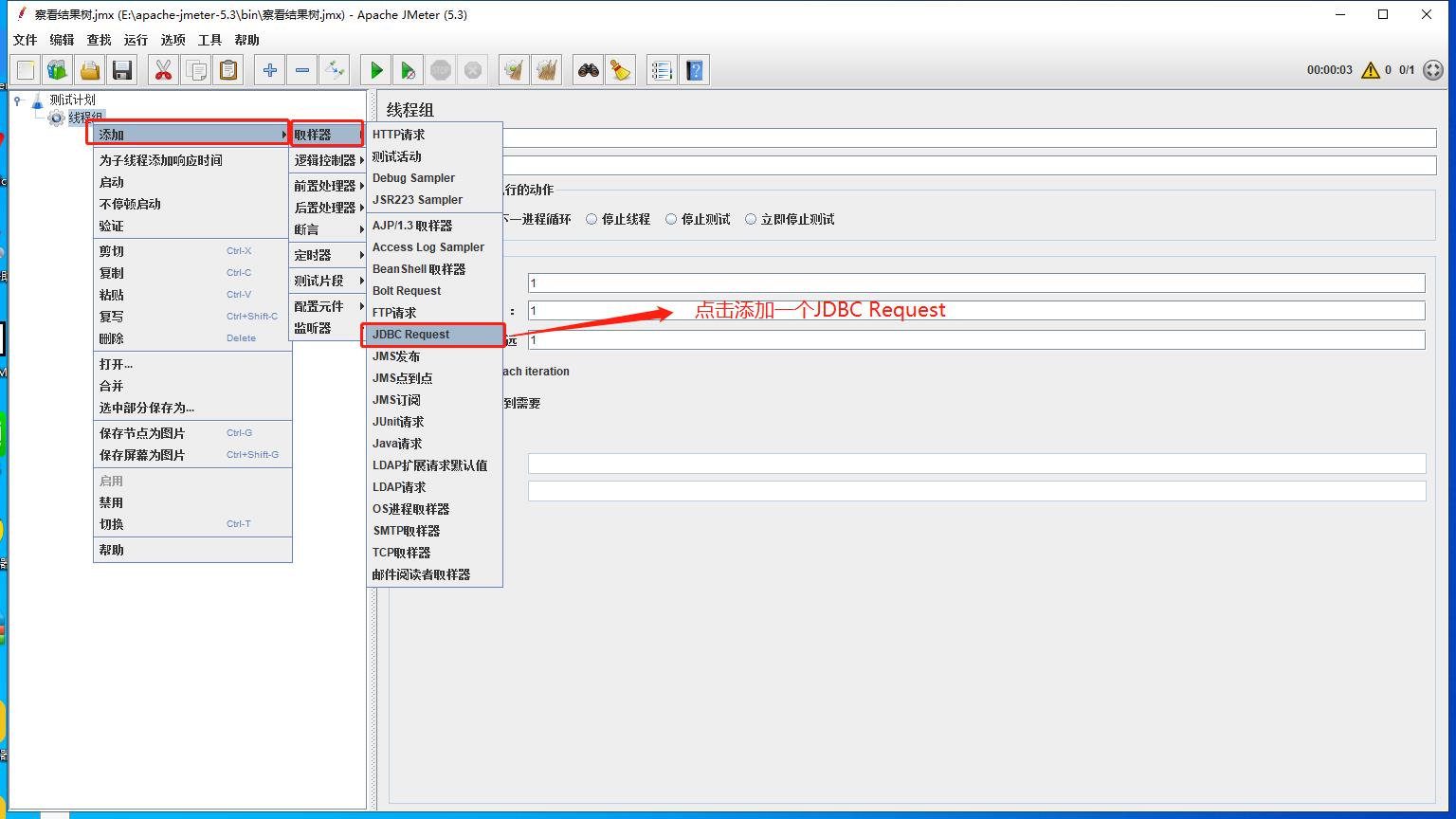Collapse all nodes with the minus icon
Screen dimensions: 1456x819
point(302,70)
